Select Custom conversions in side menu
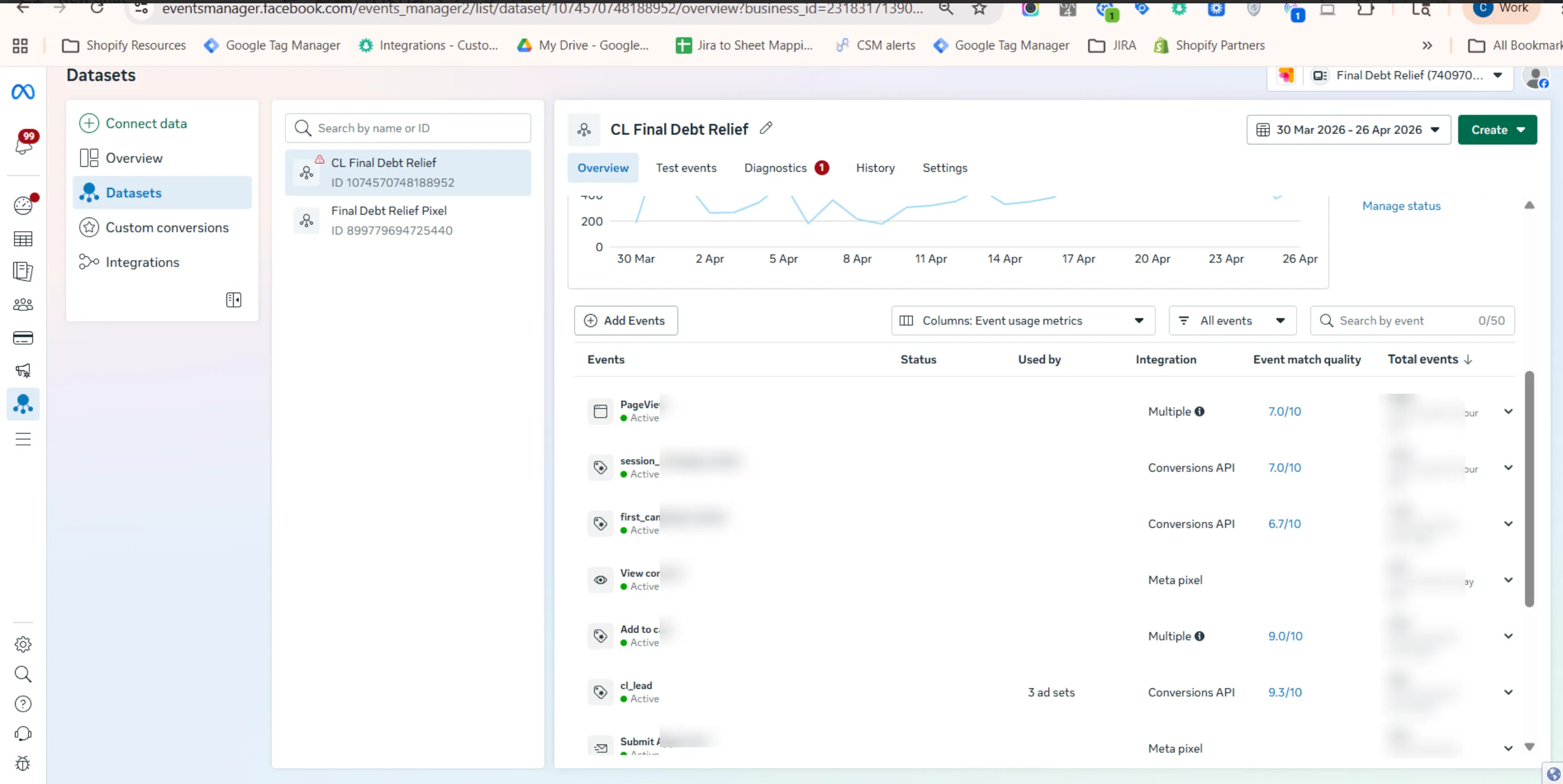1563x784 pixels. tap(162, 227)
